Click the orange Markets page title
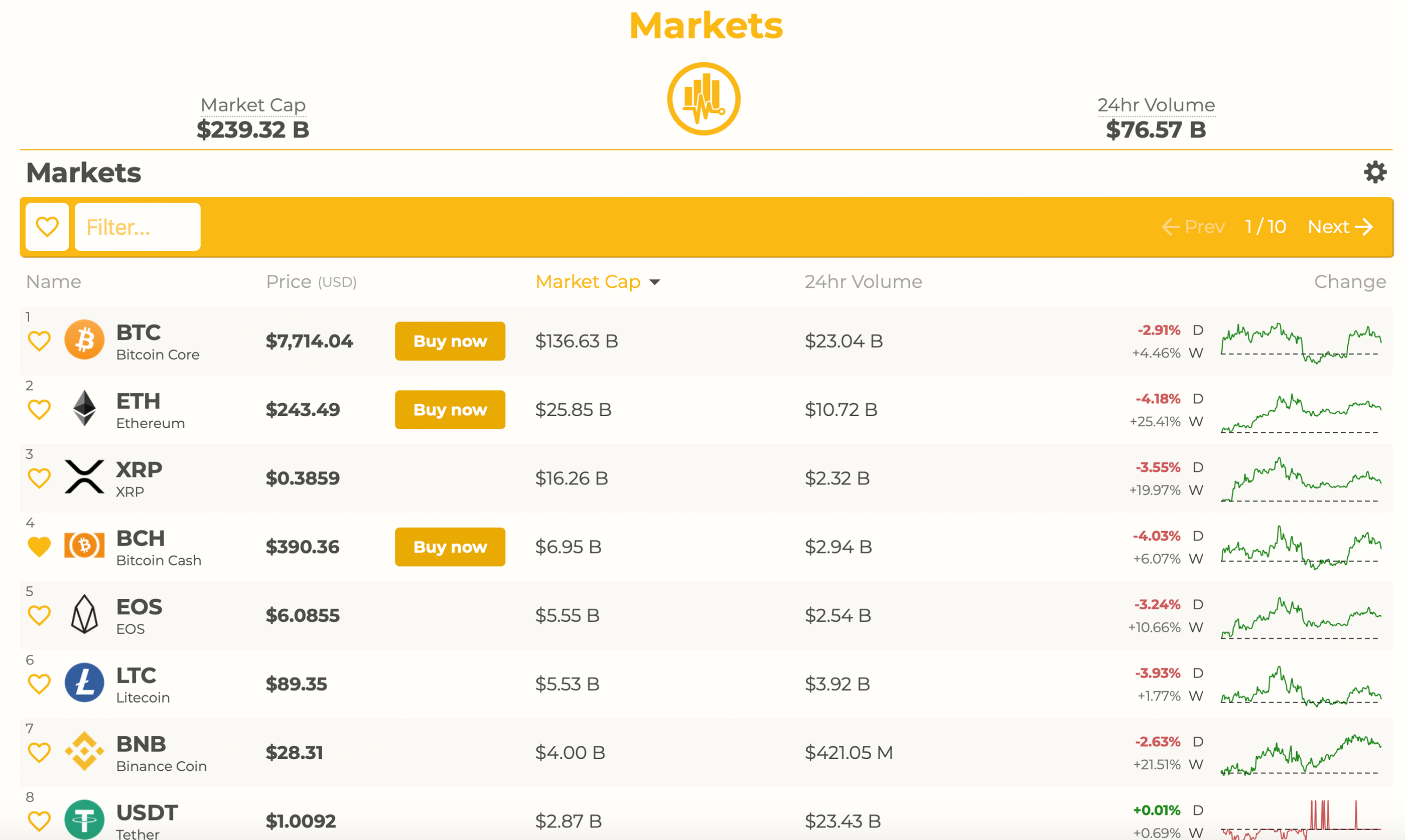Viewport: 1405px width, 840px height. [706, 26]
